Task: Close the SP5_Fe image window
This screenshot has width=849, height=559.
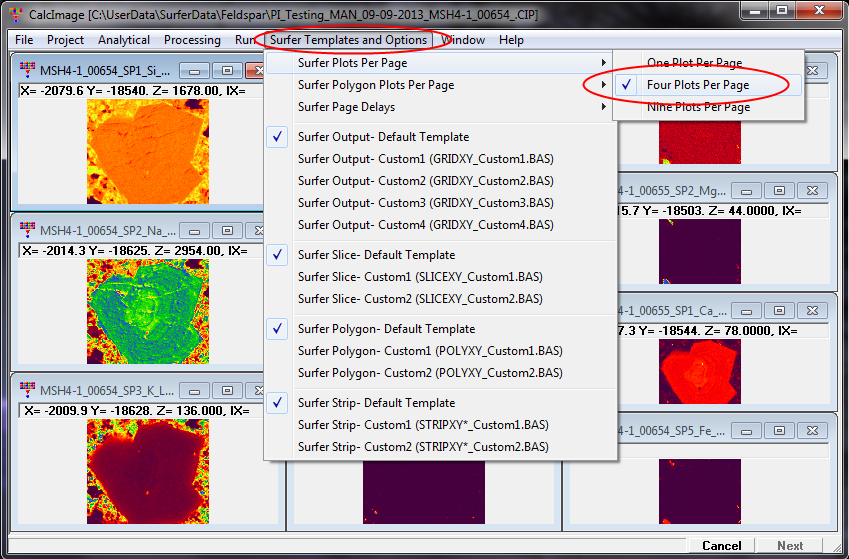Action: [812, 430]
